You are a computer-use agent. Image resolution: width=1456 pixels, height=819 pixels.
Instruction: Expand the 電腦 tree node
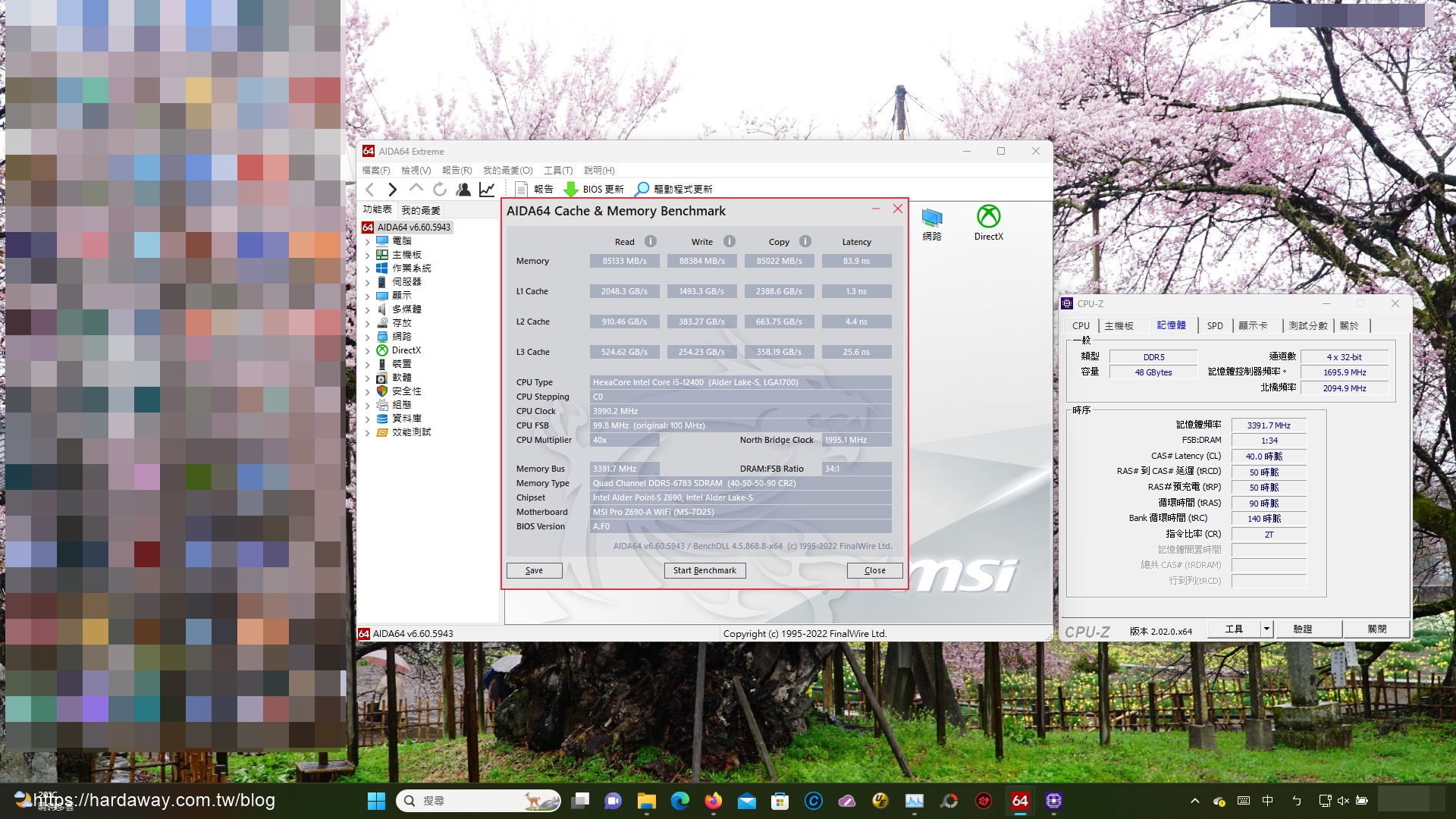(x=368, y=241)
